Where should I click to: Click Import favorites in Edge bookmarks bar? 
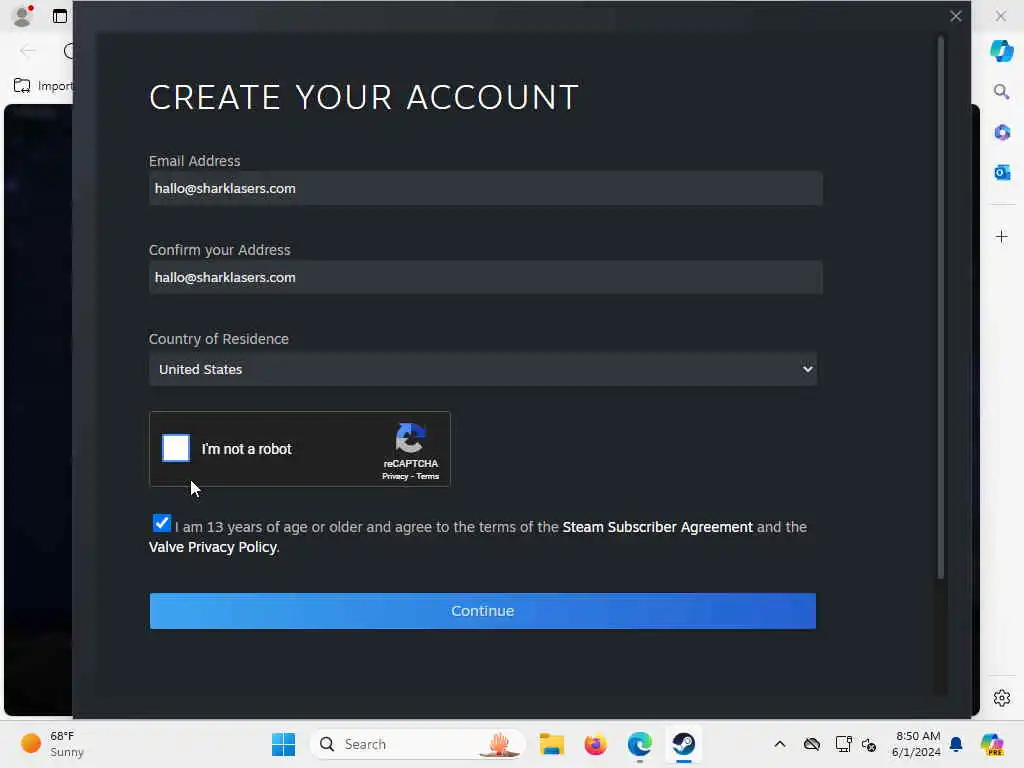[43, 86]
